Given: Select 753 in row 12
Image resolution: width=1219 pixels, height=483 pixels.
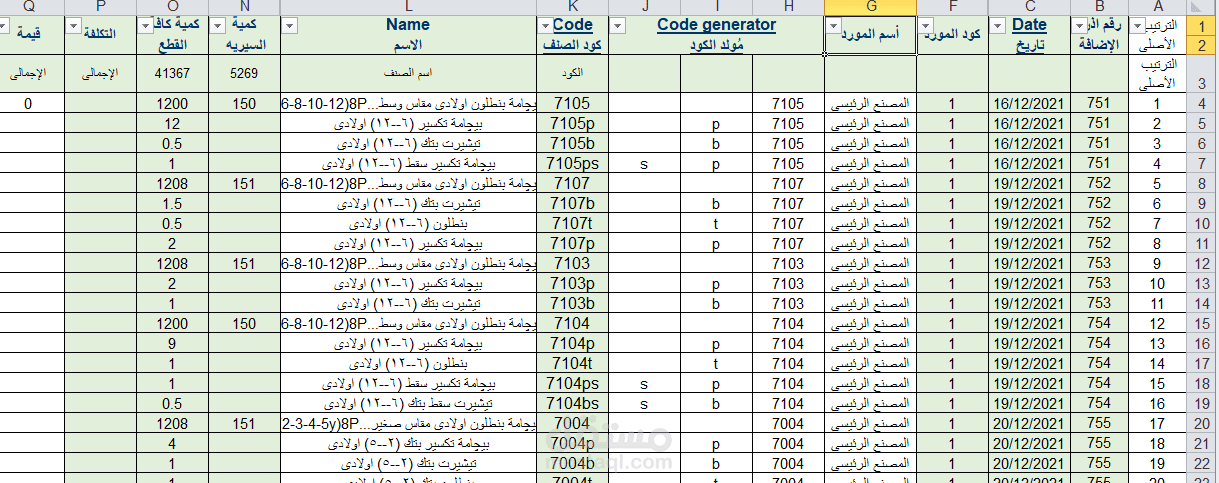Looking at the screenshot, I should coord(1099,263).
